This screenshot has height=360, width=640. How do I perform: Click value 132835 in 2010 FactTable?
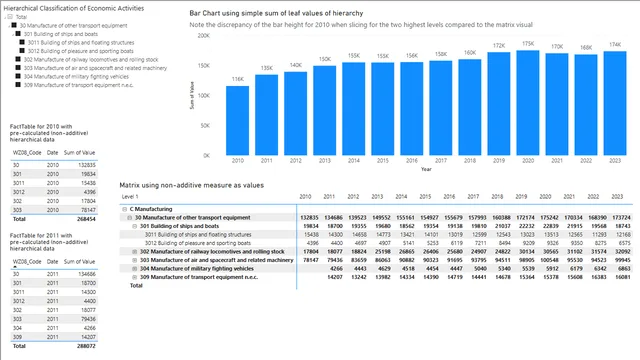(87, 165)
